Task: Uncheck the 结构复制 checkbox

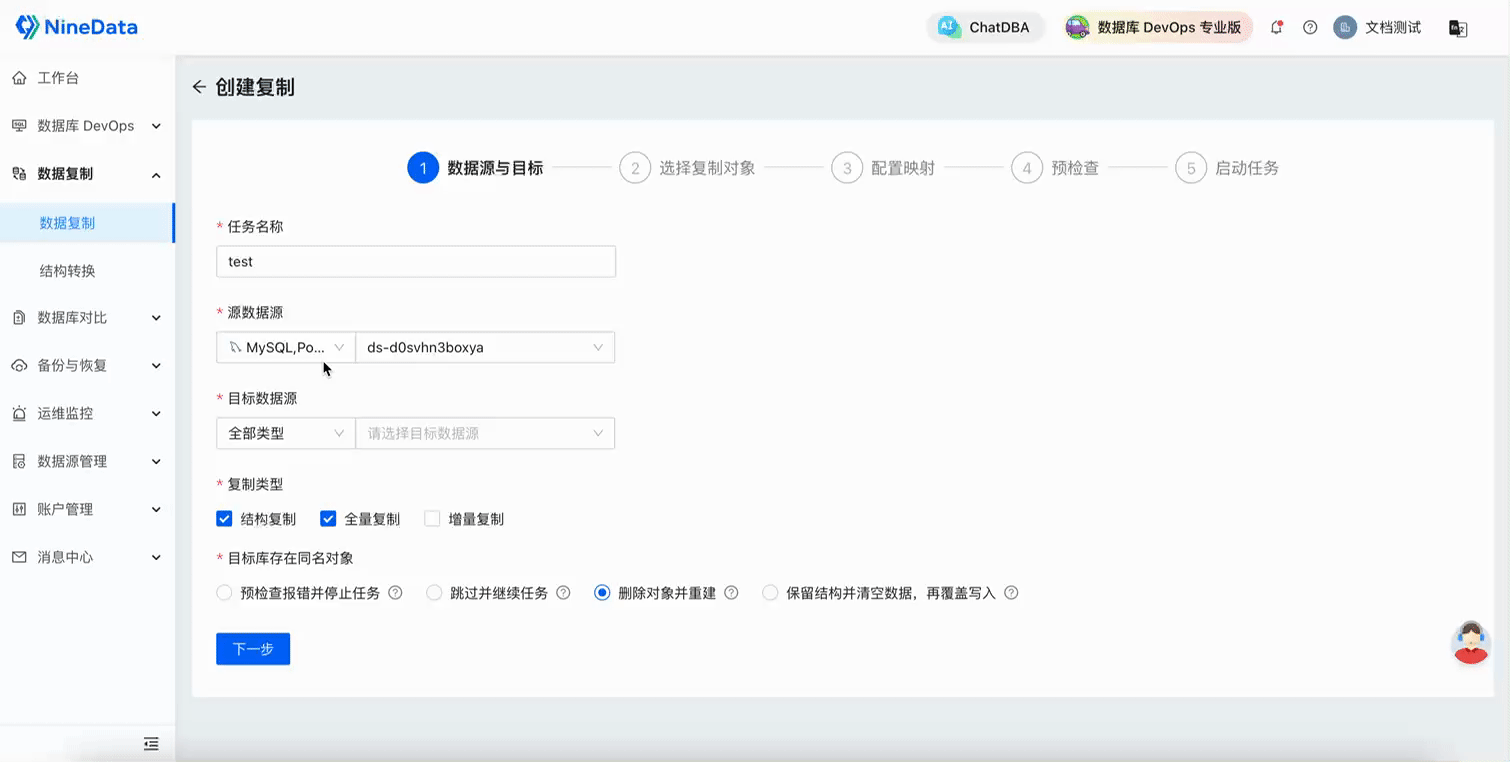Action: coord(225,519)
